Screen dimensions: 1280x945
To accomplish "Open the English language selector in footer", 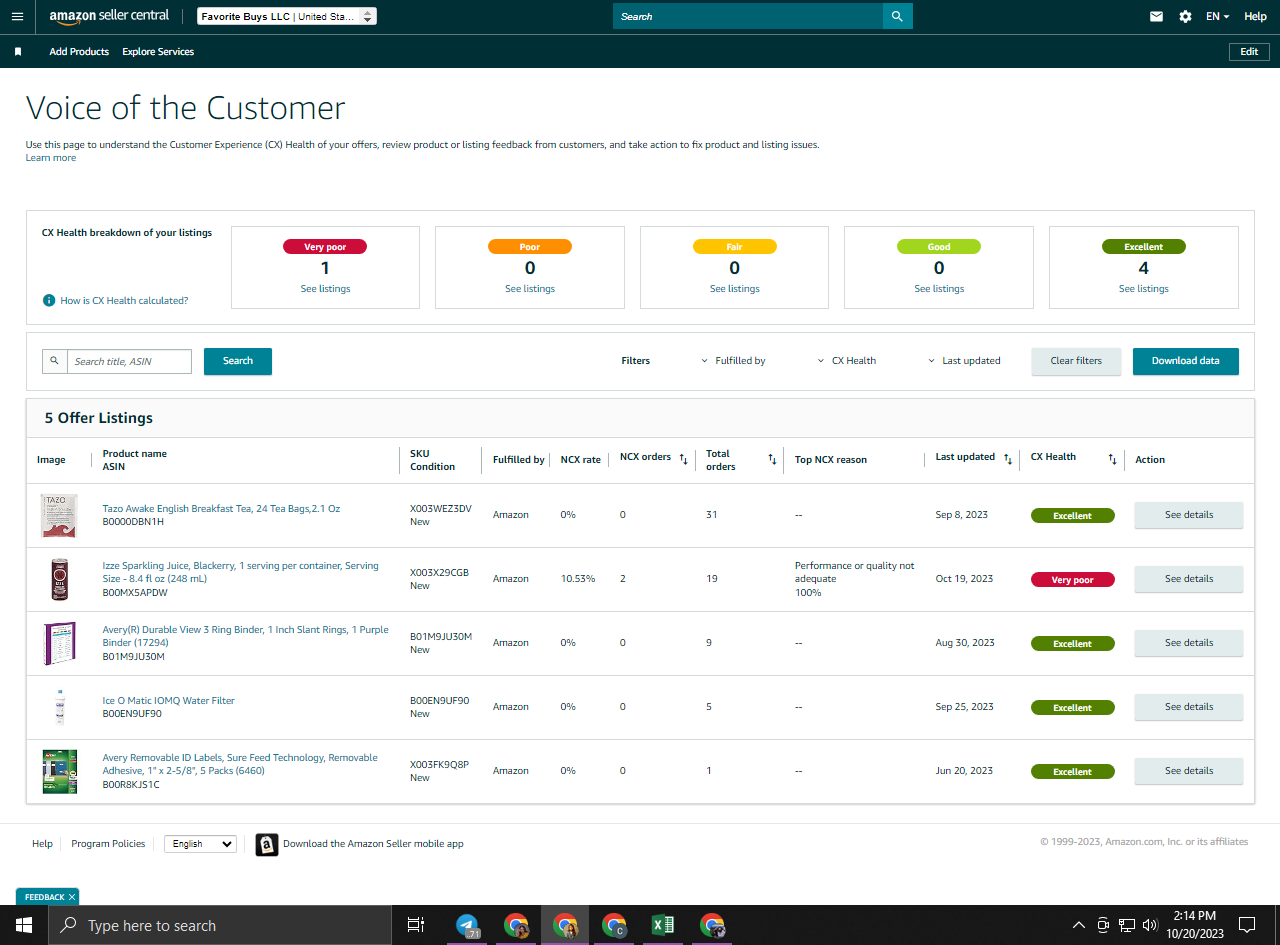I will (200, 844).
